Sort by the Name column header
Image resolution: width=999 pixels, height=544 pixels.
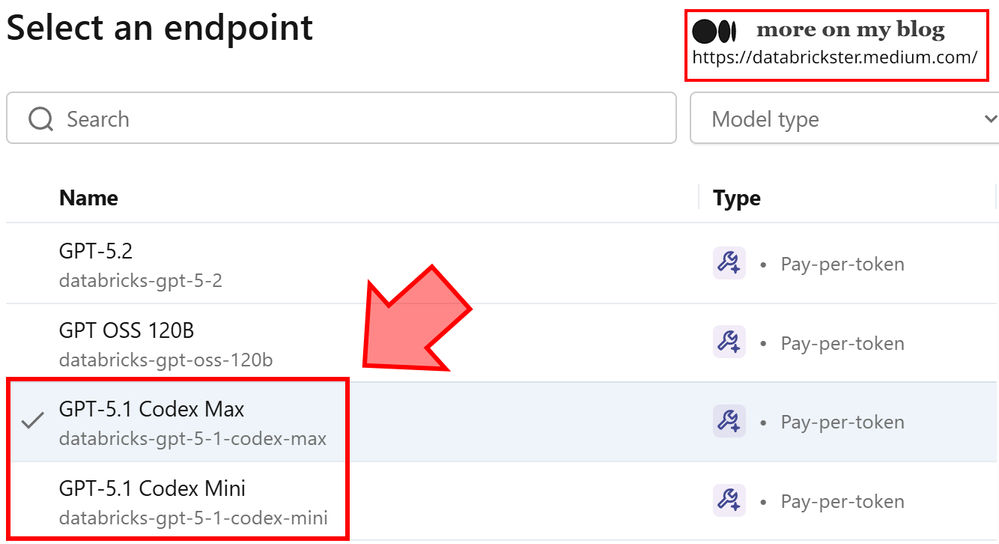(x=88, y=198)
